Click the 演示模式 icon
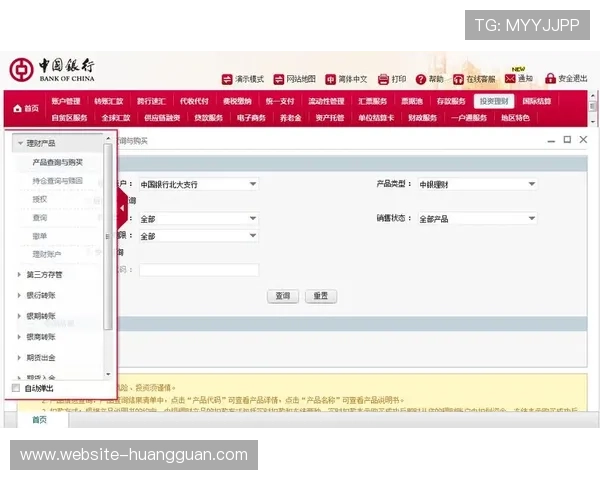The width and height of the screenshot is (600, 480). tap(227, 79)
